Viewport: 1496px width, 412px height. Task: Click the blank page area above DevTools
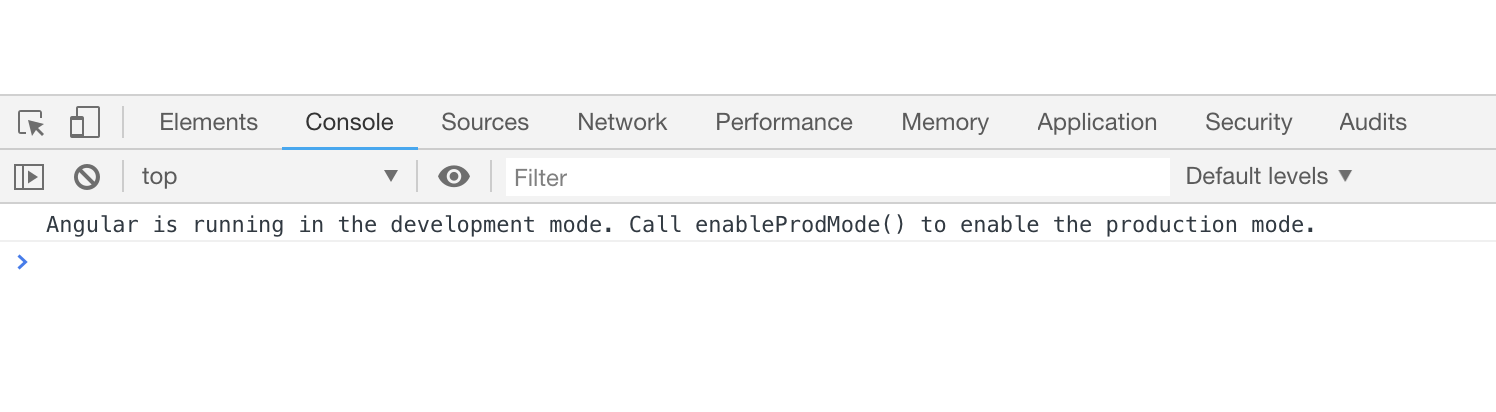coord(748,45)
